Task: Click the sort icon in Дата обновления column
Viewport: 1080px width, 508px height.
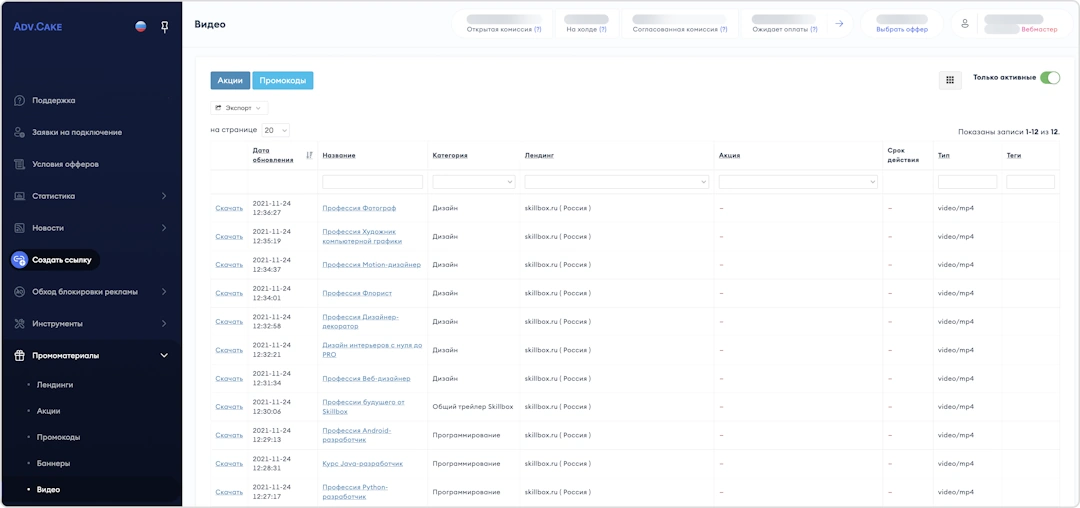Action: pyautogui.click(x=309, y=155)
